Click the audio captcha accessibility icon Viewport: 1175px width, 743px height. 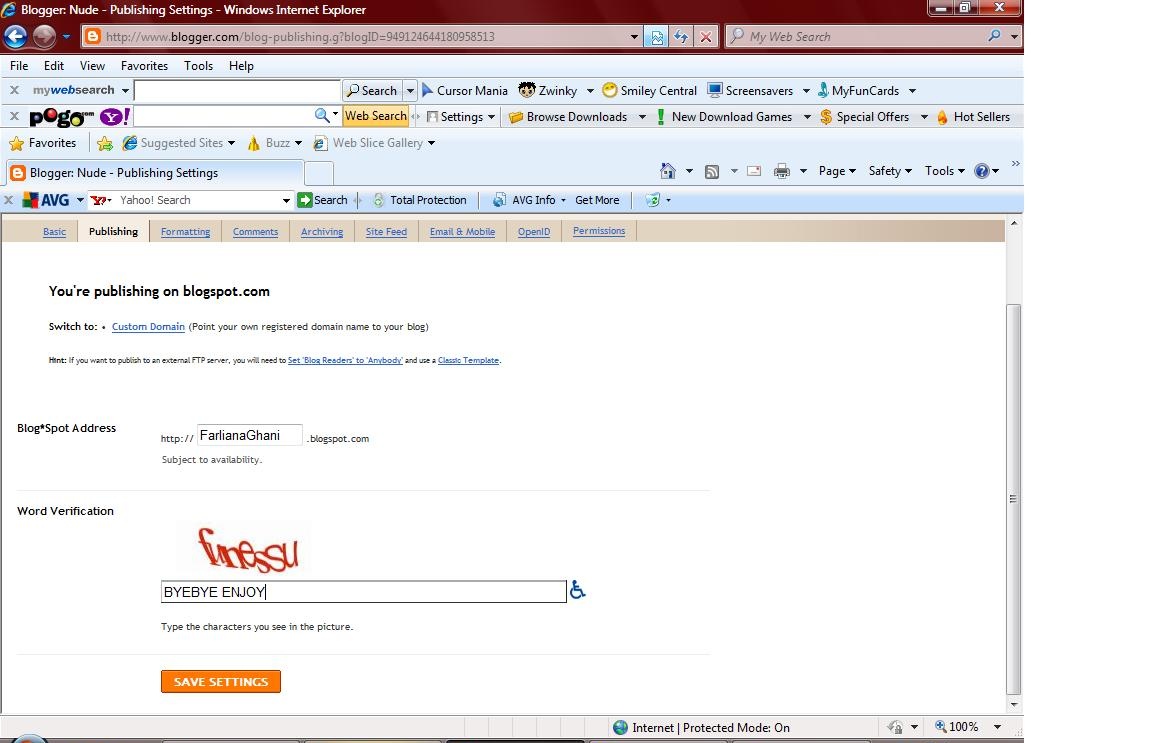(577, 590)
